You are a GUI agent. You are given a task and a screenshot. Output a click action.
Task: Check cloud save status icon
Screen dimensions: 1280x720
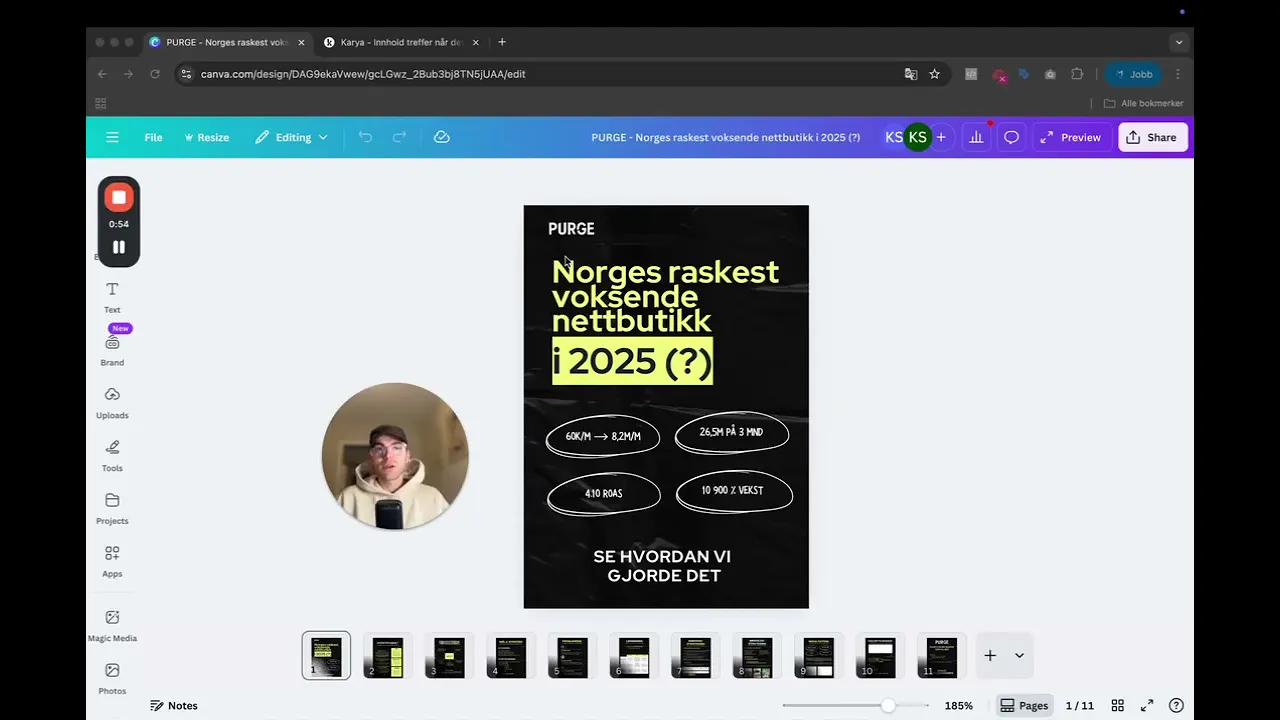tap(442, 137)
